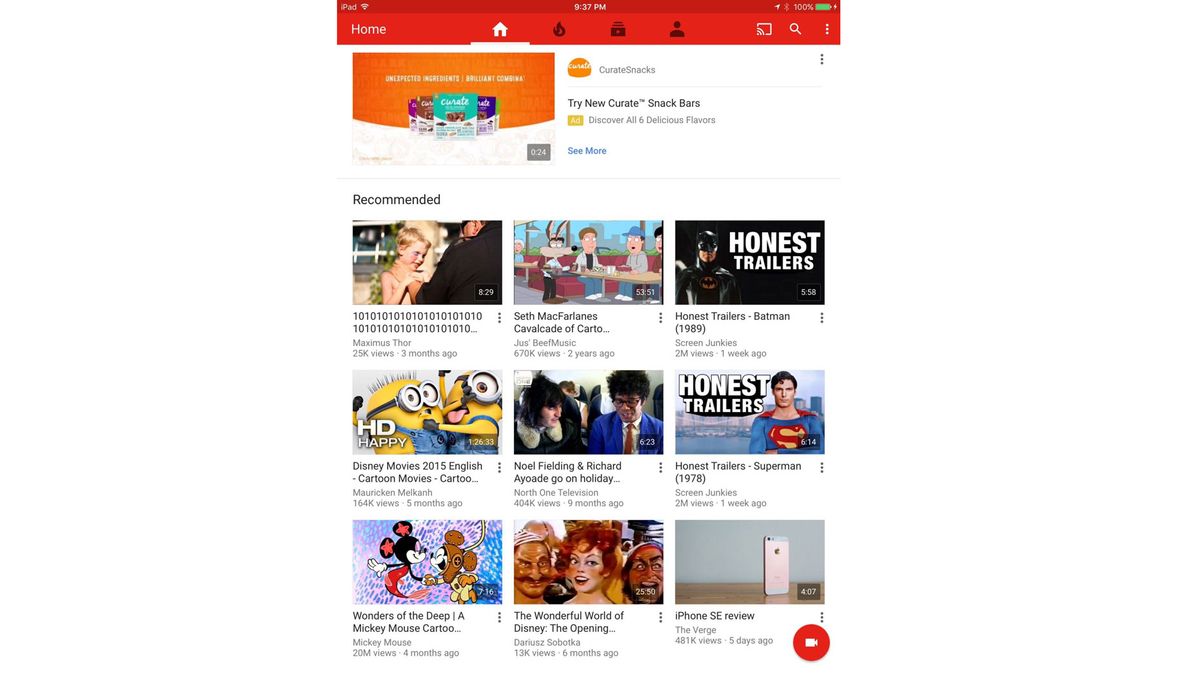Play the Mickey Mouse Wonders of the Deep thumbnail
Image resolution: width=1200 pixels, height=675 pixels.
click(427, 561)
